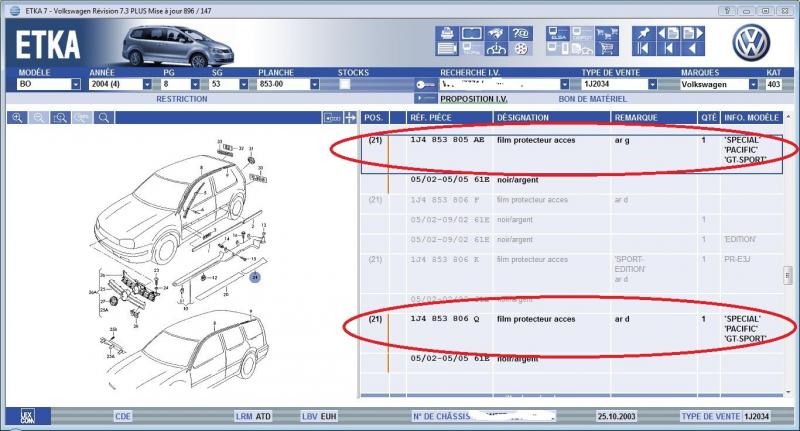Click the LEX.COM logo in status bar
The width and height of the screenshot is (800, 431).
point(28,416)
